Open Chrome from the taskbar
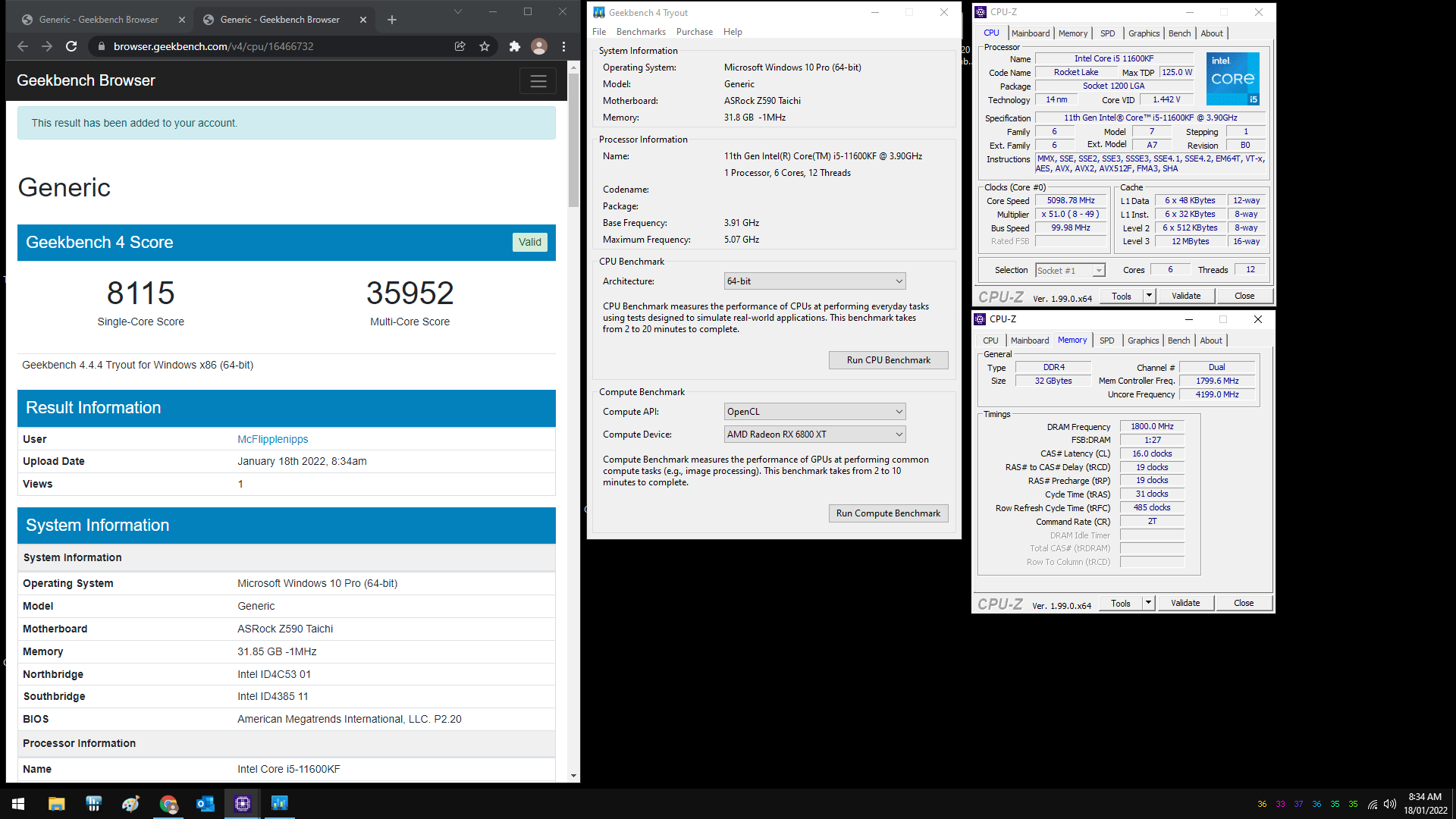The height and width of the screenshot is (819, 1456). tap(168, 804)
